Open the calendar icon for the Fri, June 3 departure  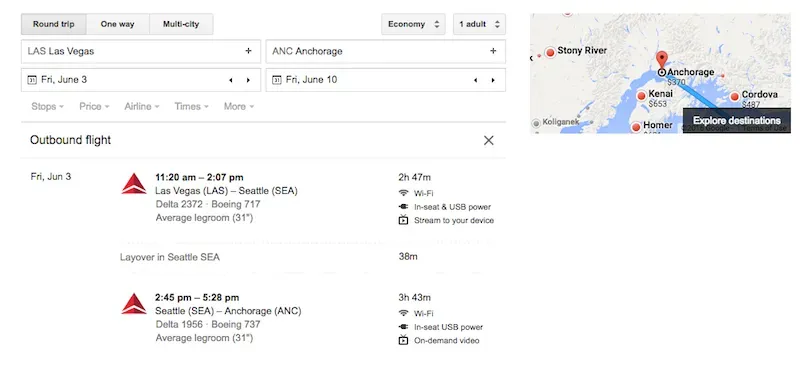[x=32, y=80]
